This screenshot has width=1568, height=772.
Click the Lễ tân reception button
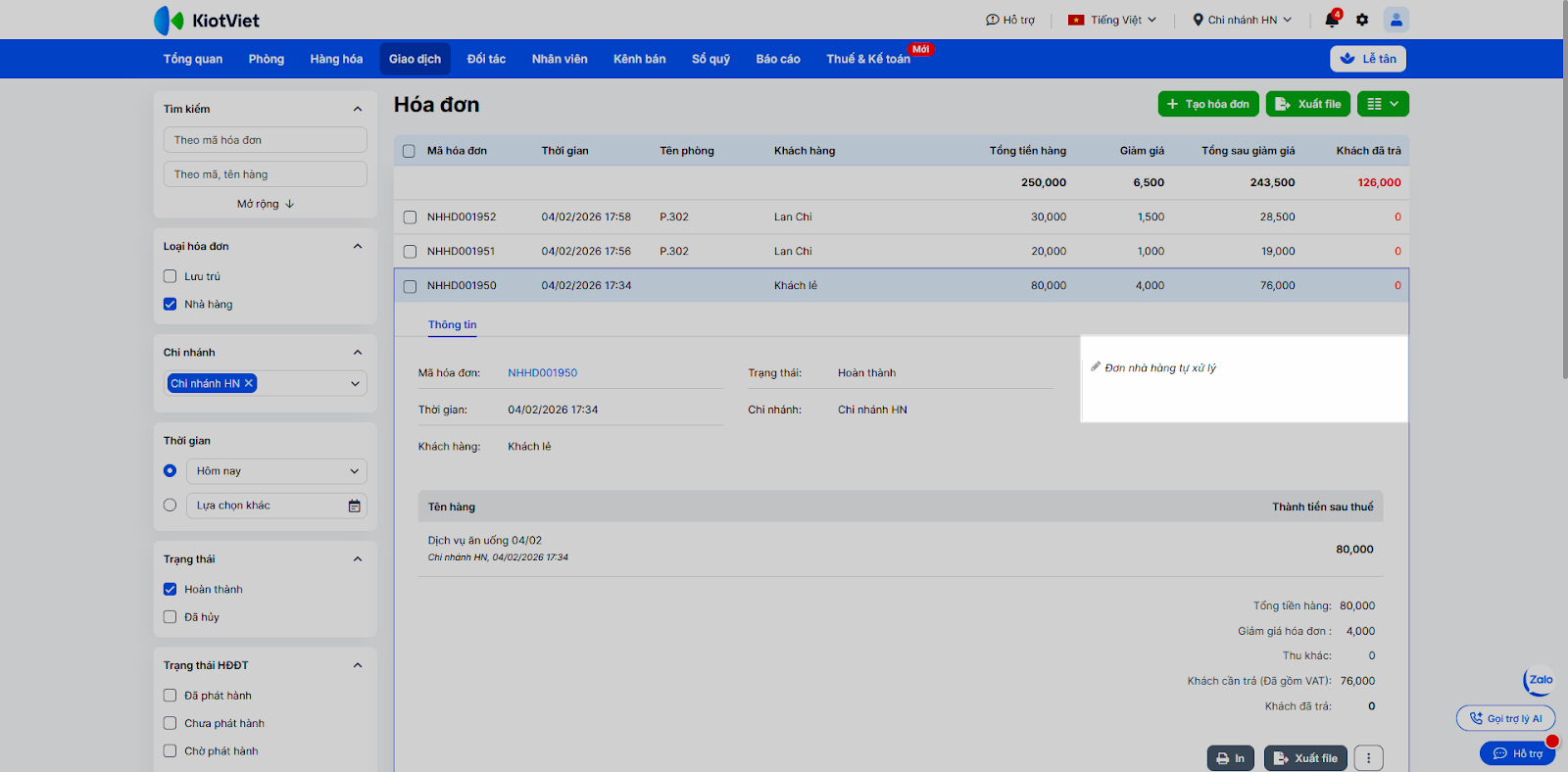[1368, 59]
